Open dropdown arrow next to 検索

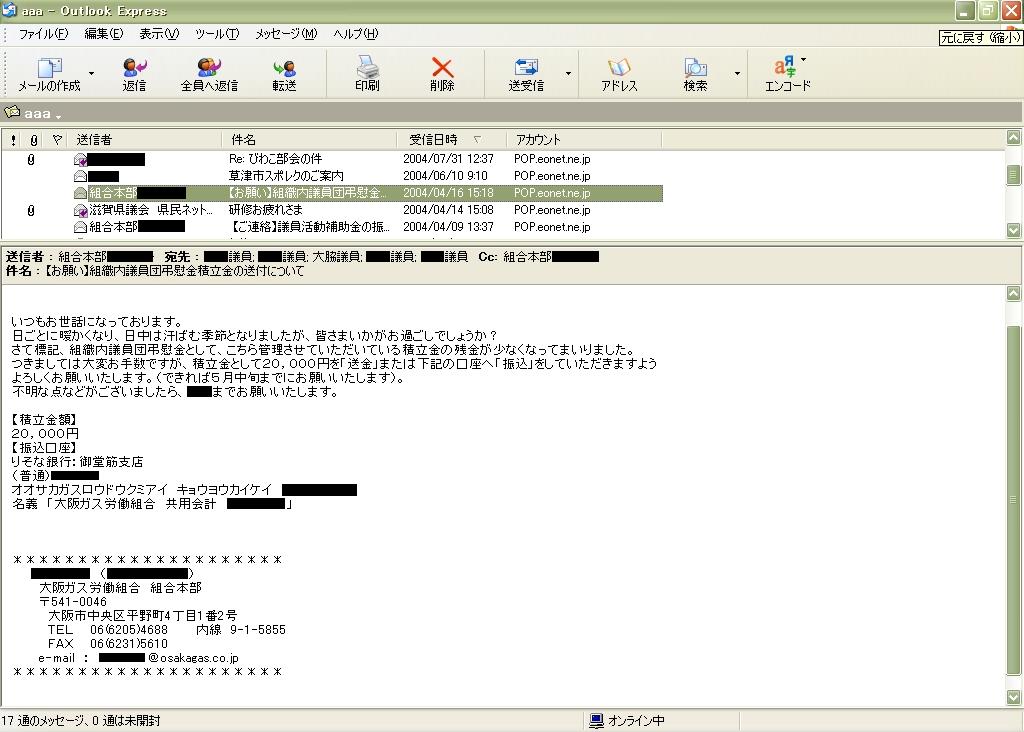pos(737,73)
